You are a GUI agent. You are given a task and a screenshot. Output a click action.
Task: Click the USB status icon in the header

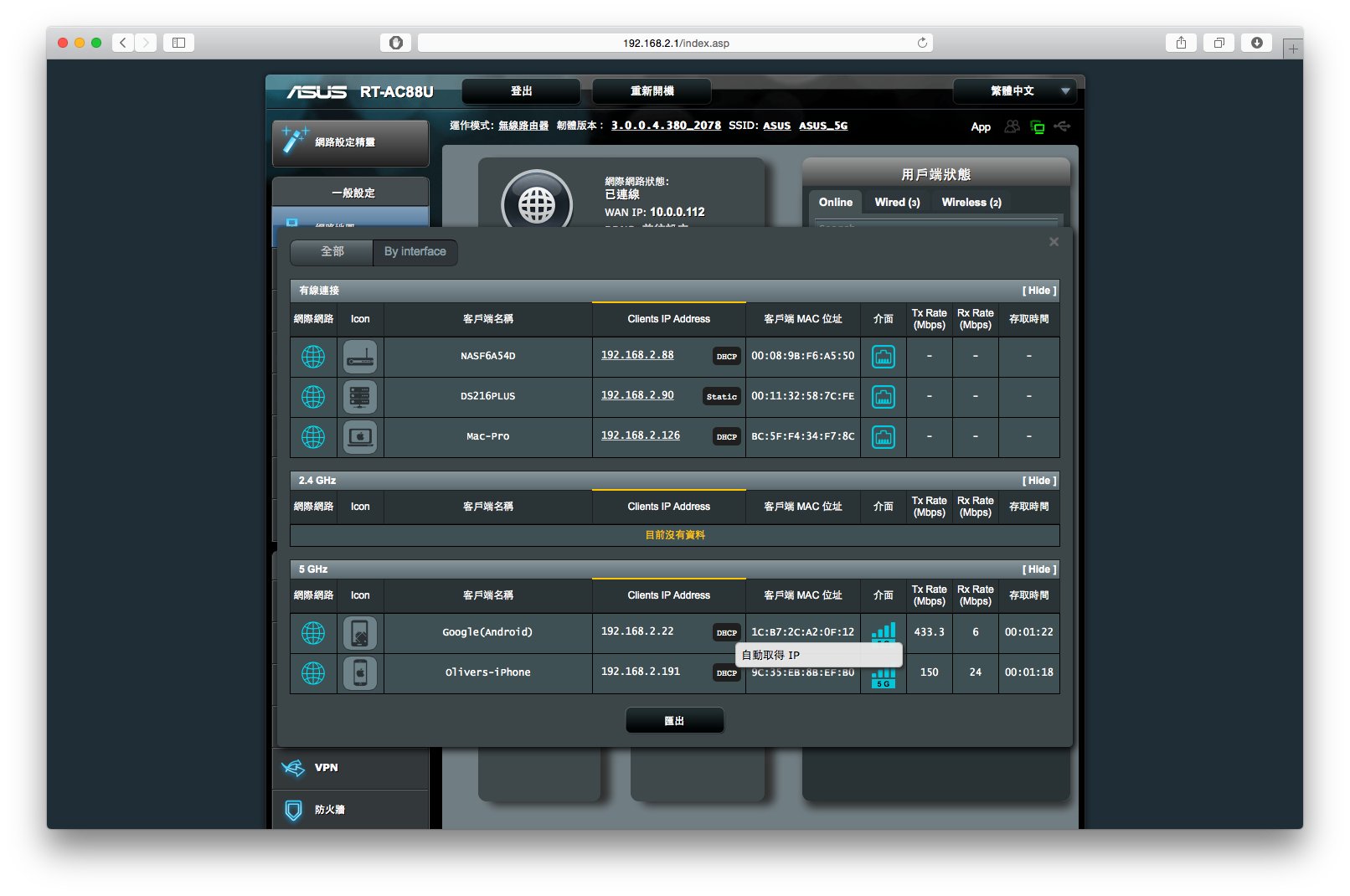pyautogui.click(x=1063, y=126)
